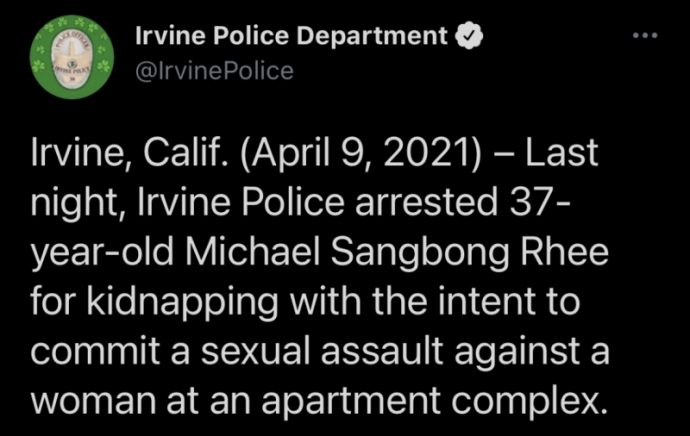The height and width of the screenshot is (436, 690).
Task: Click the word arrested in the tweet
Action: (426, 203)
